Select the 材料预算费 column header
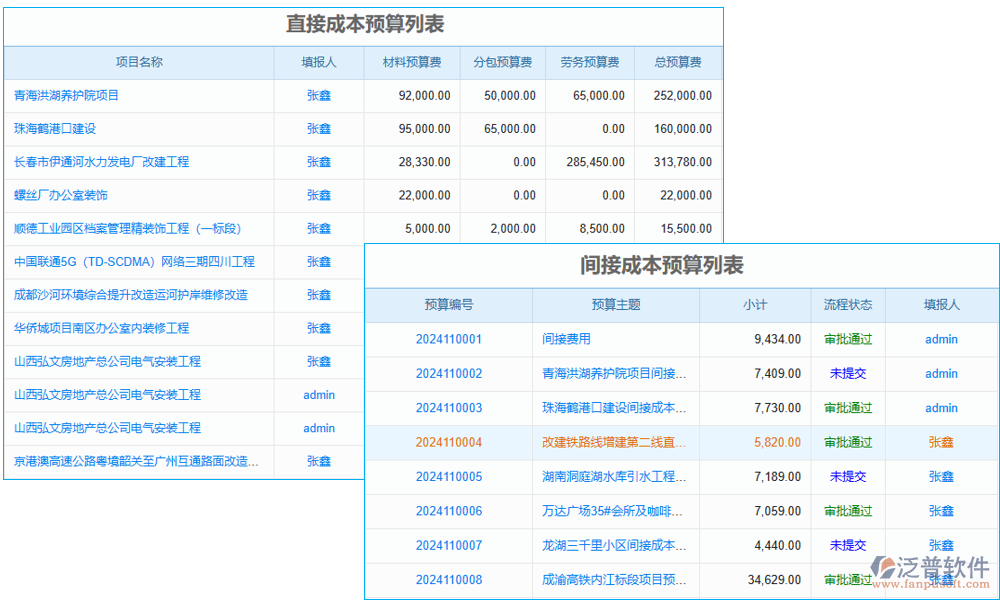The width and height of the screenshot is (1000, 600). 412,62
